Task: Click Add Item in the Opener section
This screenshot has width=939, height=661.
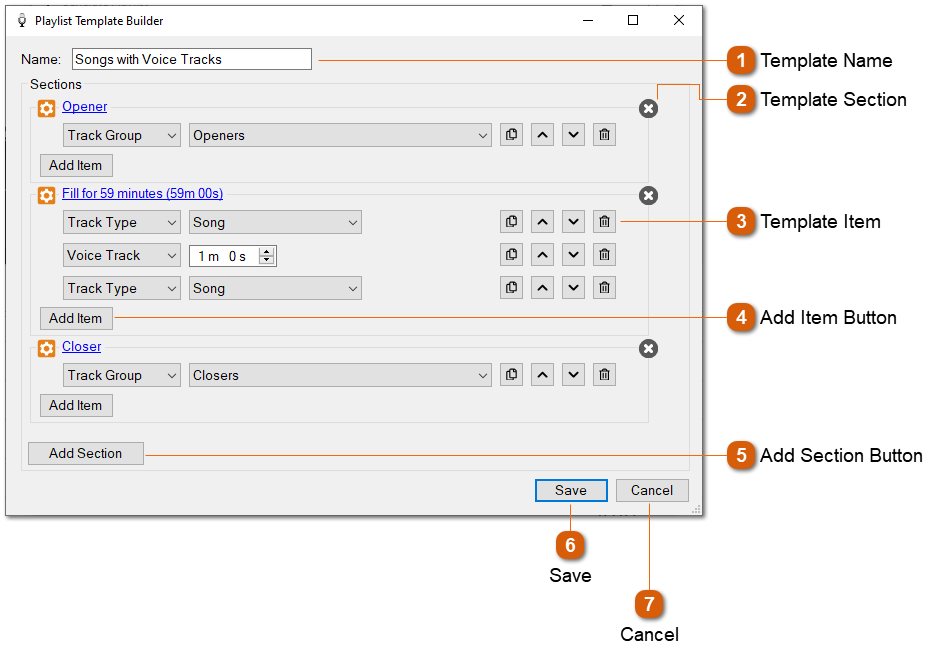Action: (x=75, y=165)
